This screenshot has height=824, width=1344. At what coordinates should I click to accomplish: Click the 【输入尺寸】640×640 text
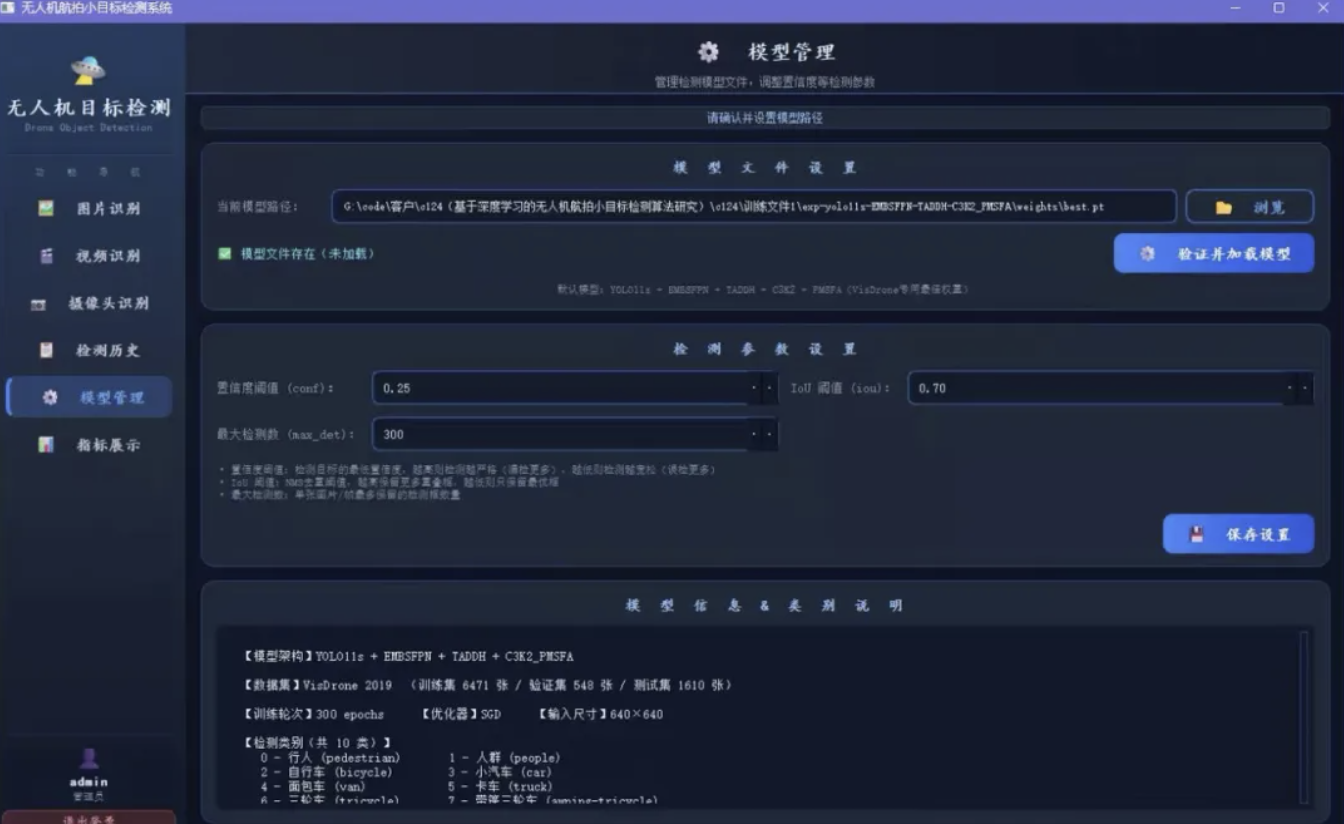(x=600, y=714)
